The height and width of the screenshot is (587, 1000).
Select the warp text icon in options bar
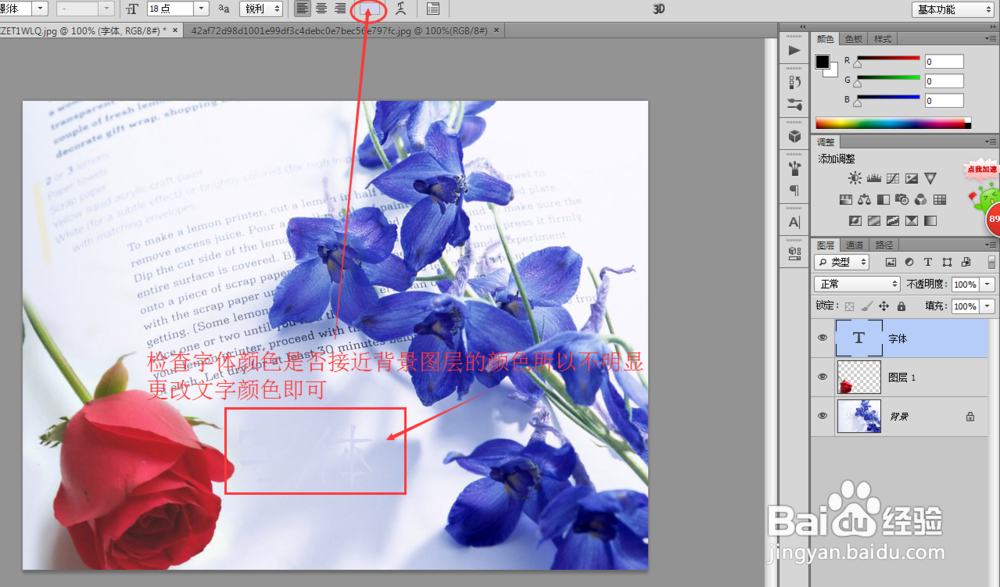(x=402, y=9)
